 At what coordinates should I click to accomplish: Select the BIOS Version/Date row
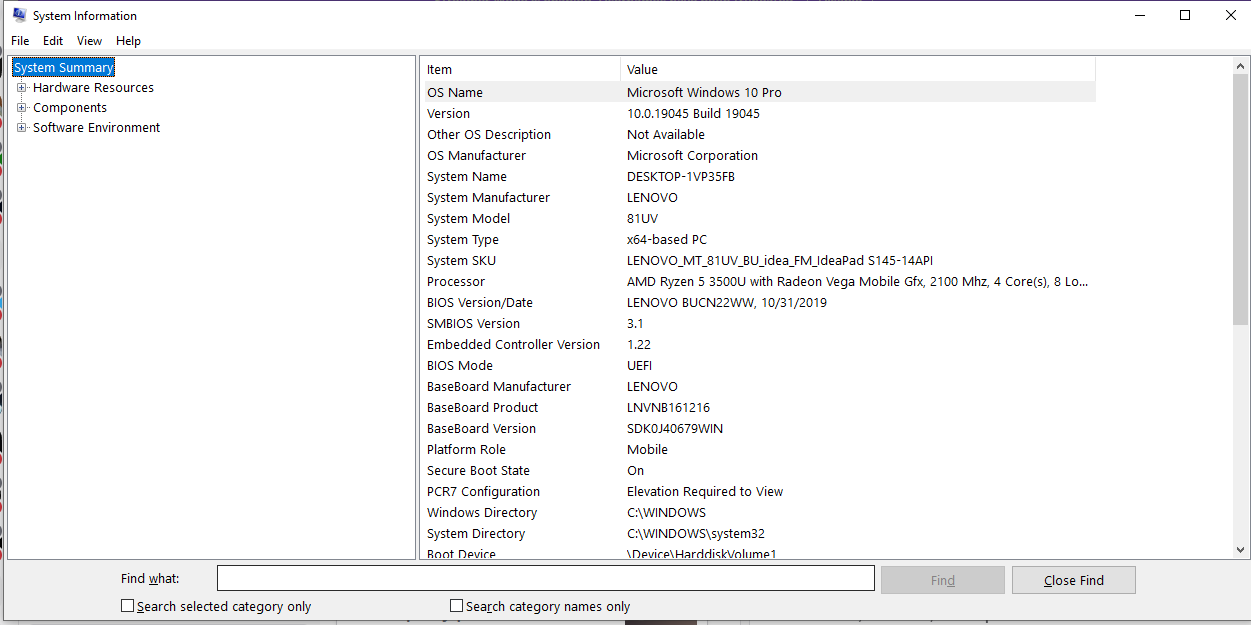tap(758, 302)
